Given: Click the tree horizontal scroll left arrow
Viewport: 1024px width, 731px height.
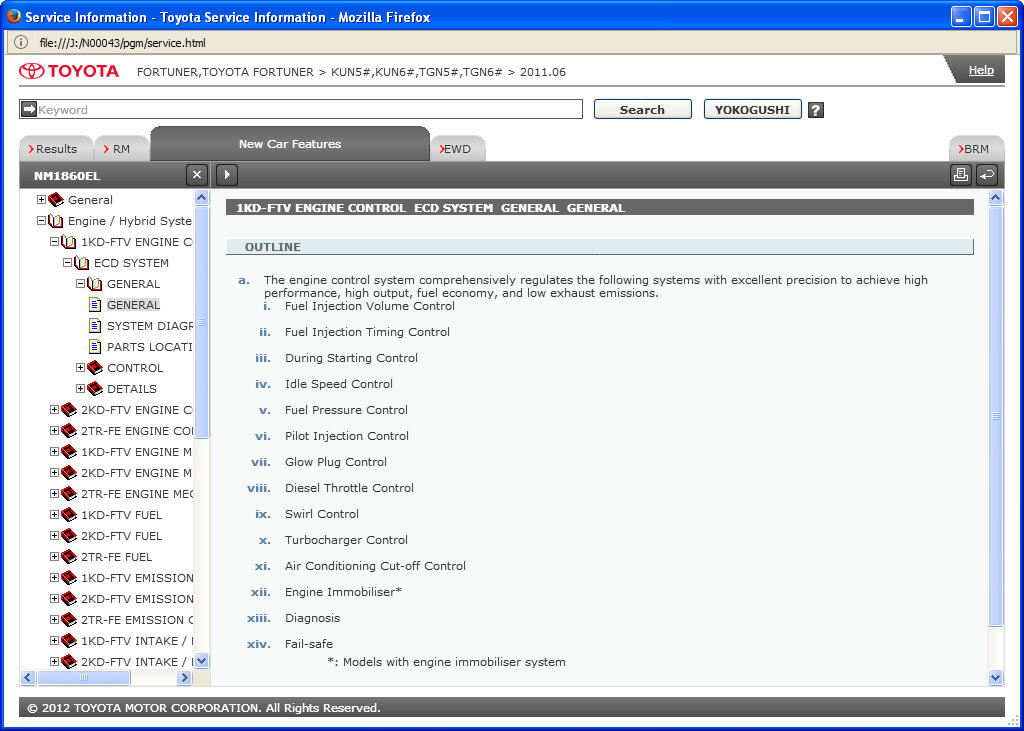Looking at the screenshot, I should click(27, 677).
